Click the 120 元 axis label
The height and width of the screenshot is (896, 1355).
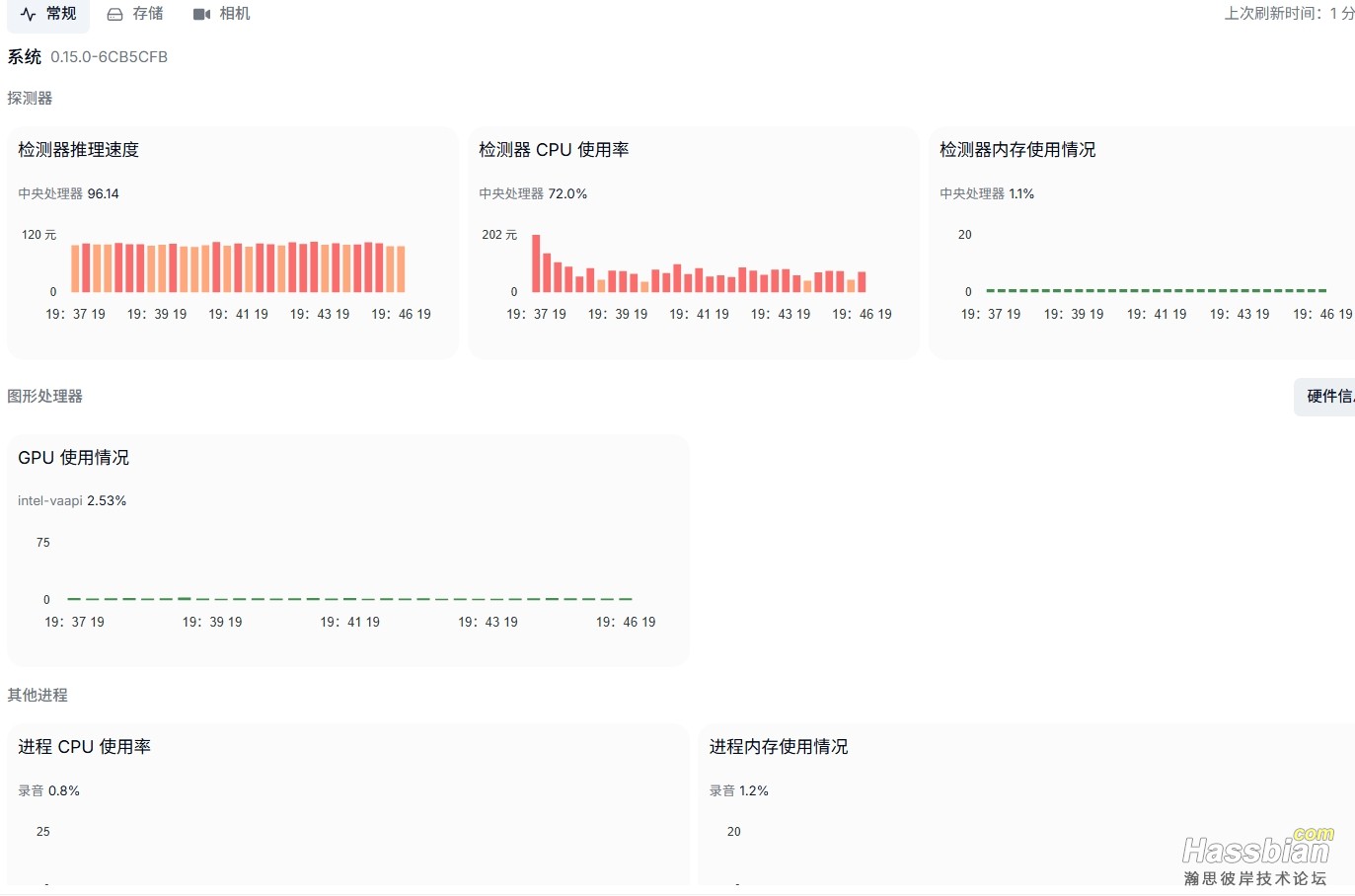38,235
